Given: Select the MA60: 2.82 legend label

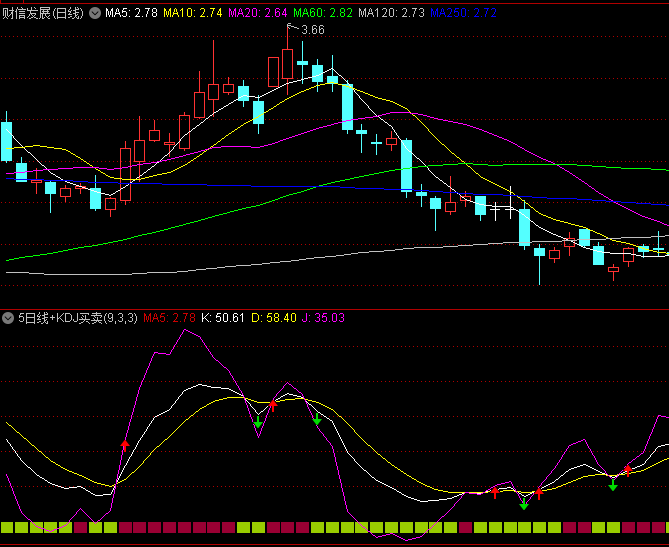Looking at the screenshot, I should coord(323,13).
